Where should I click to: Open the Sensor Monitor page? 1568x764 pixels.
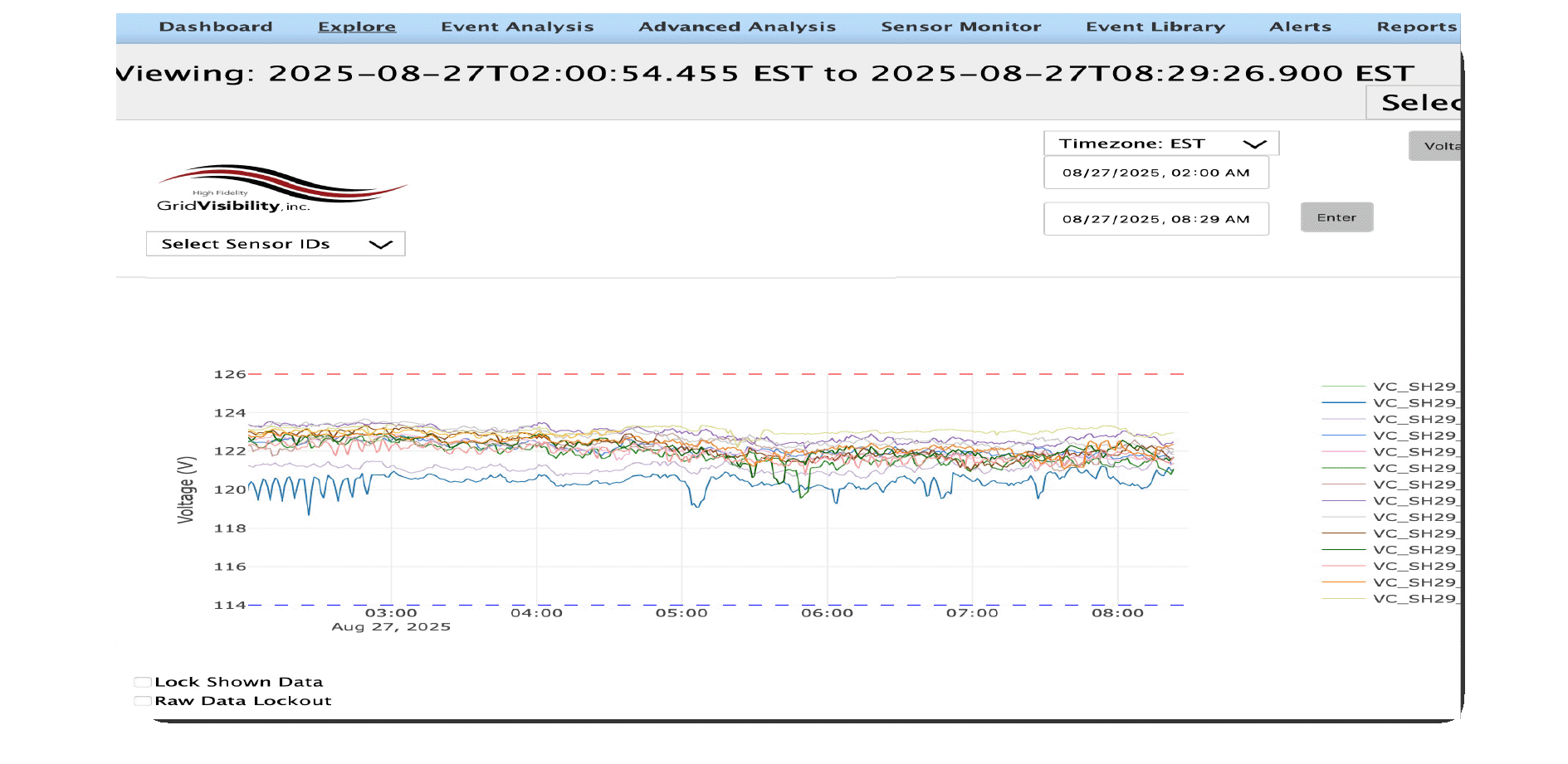click(960, 27)
